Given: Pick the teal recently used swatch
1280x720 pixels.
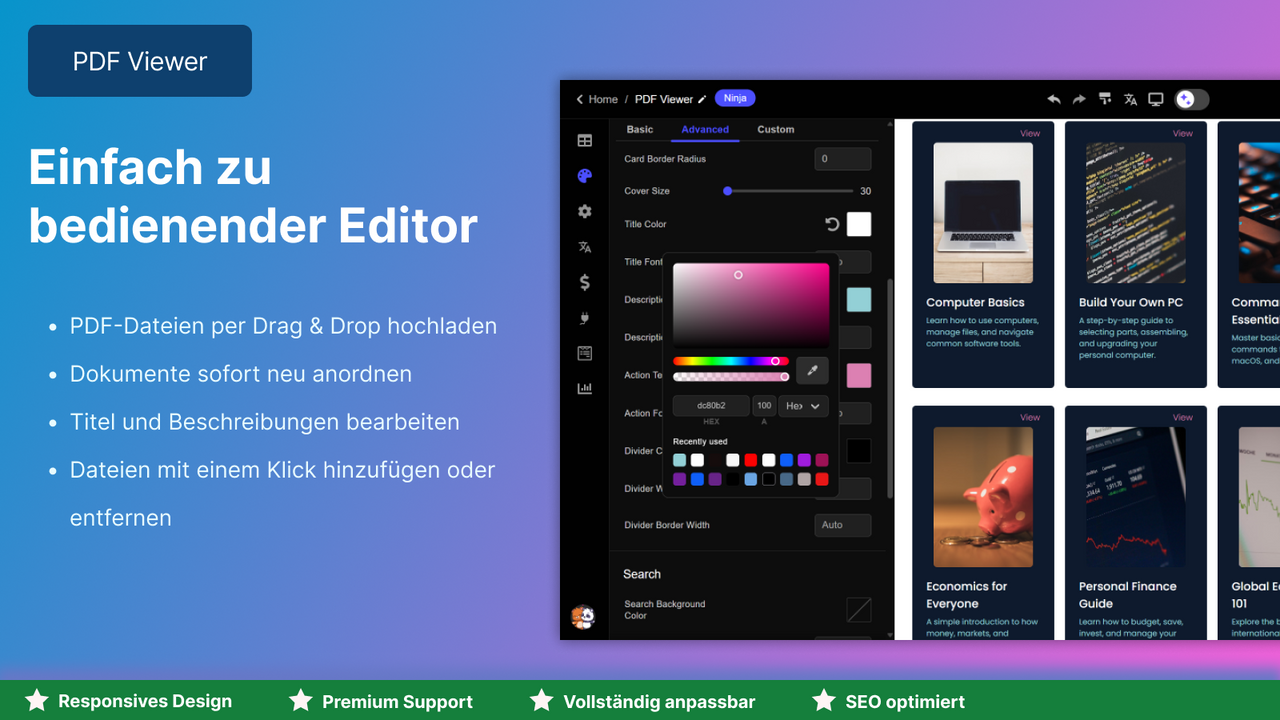Looking at the screenshot, I should 680,460.
